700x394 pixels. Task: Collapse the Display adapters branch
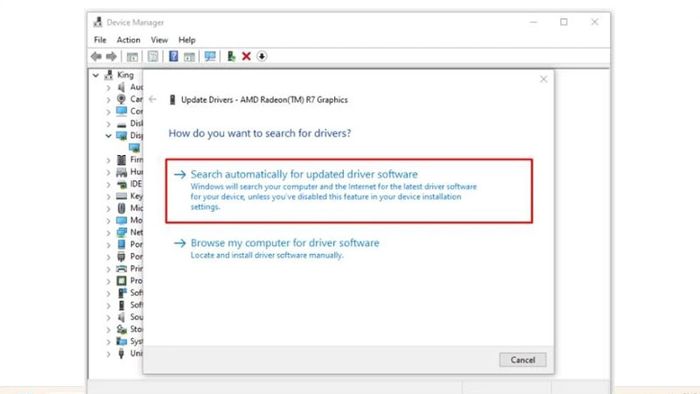click(108, 136)
